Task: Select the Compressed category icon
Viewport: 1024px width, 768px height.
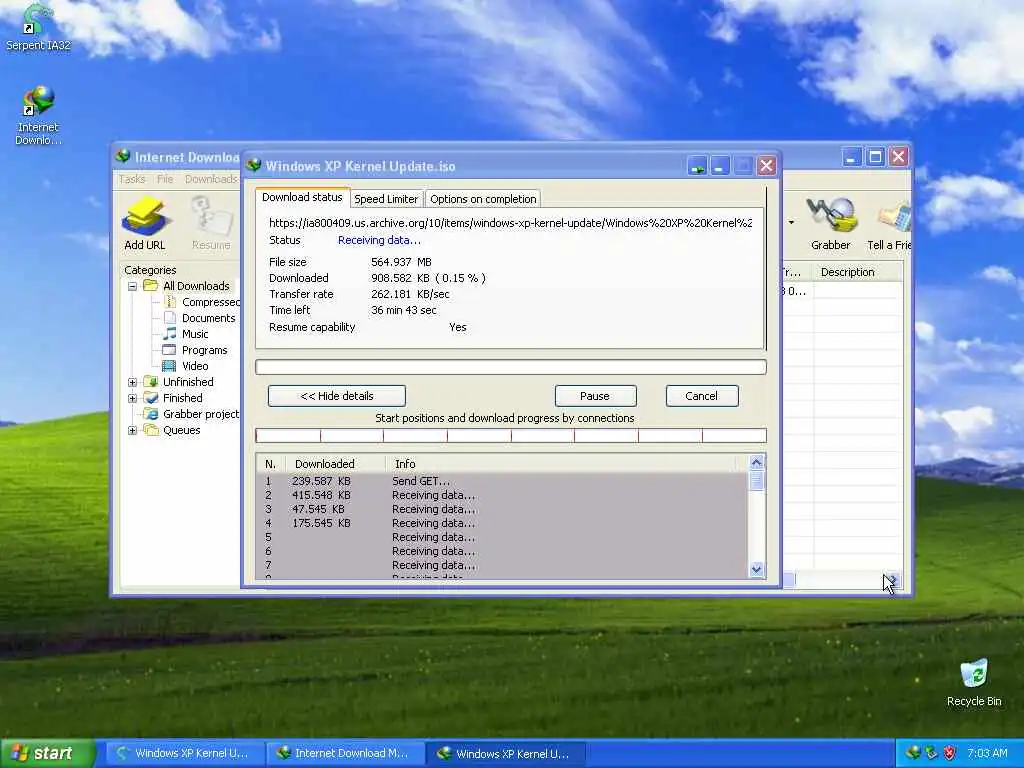Action: point(170,302)
